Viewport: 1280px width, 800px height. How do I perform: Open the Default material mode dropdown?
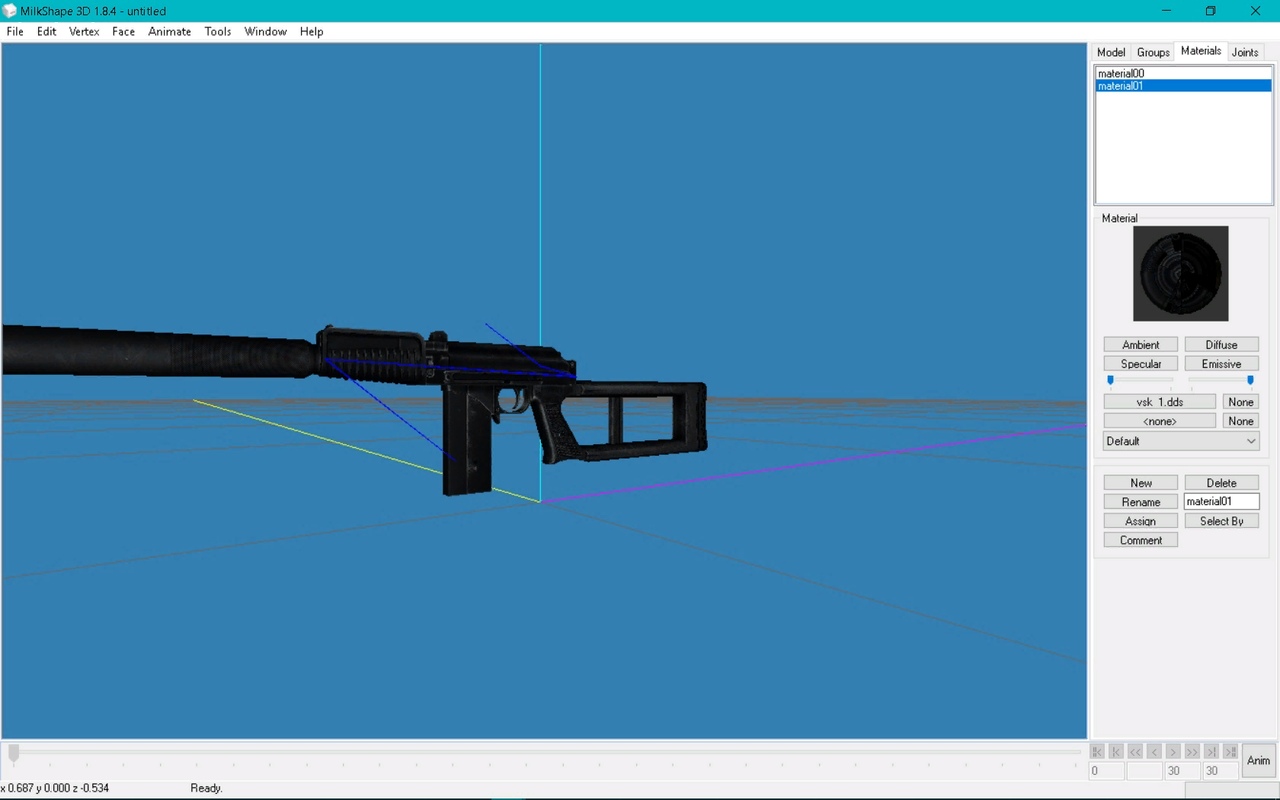(x=1181, y=441)
